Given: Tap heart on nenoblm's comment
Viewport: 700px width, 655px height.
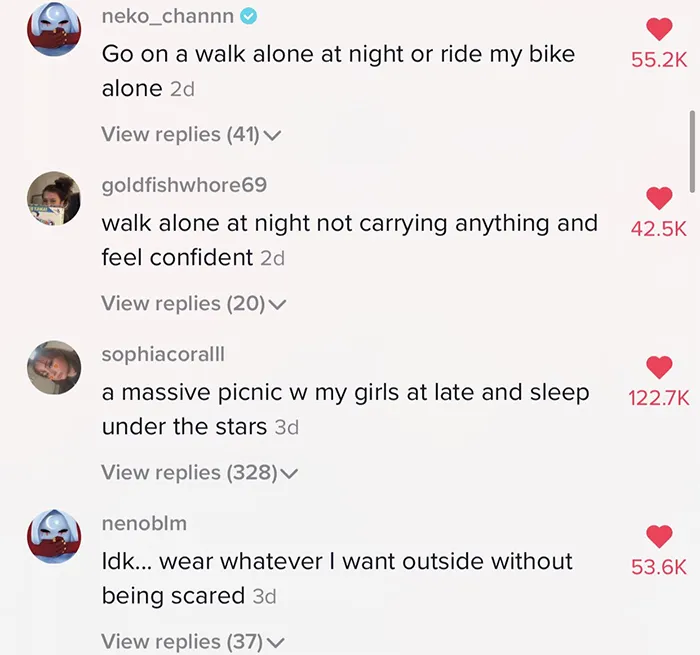Looking at the screenshot, I should (x=659, y=536).
